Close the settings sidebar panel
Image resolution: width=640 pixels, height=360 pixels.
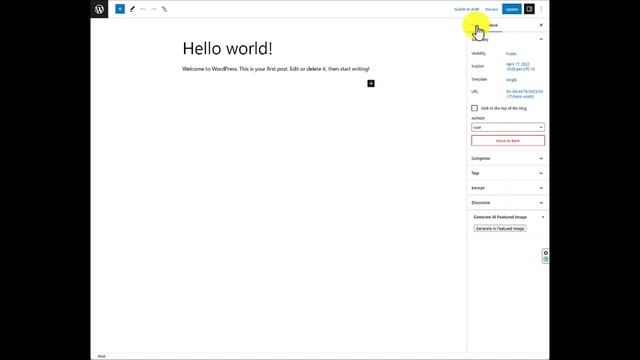(x=541, y=25)
